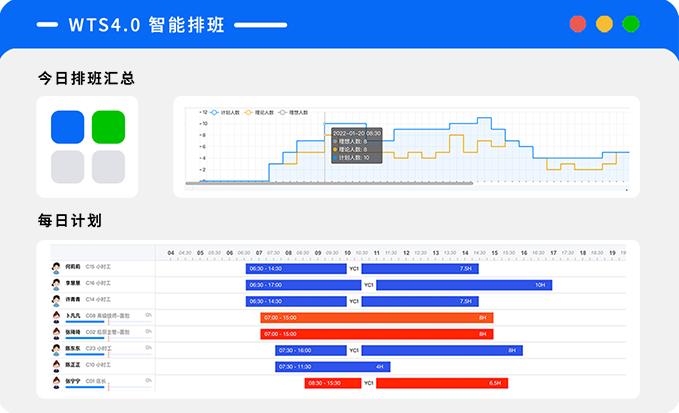
Task: Click avatar of employee with C23 role
Action: click(x=57, y=350)
